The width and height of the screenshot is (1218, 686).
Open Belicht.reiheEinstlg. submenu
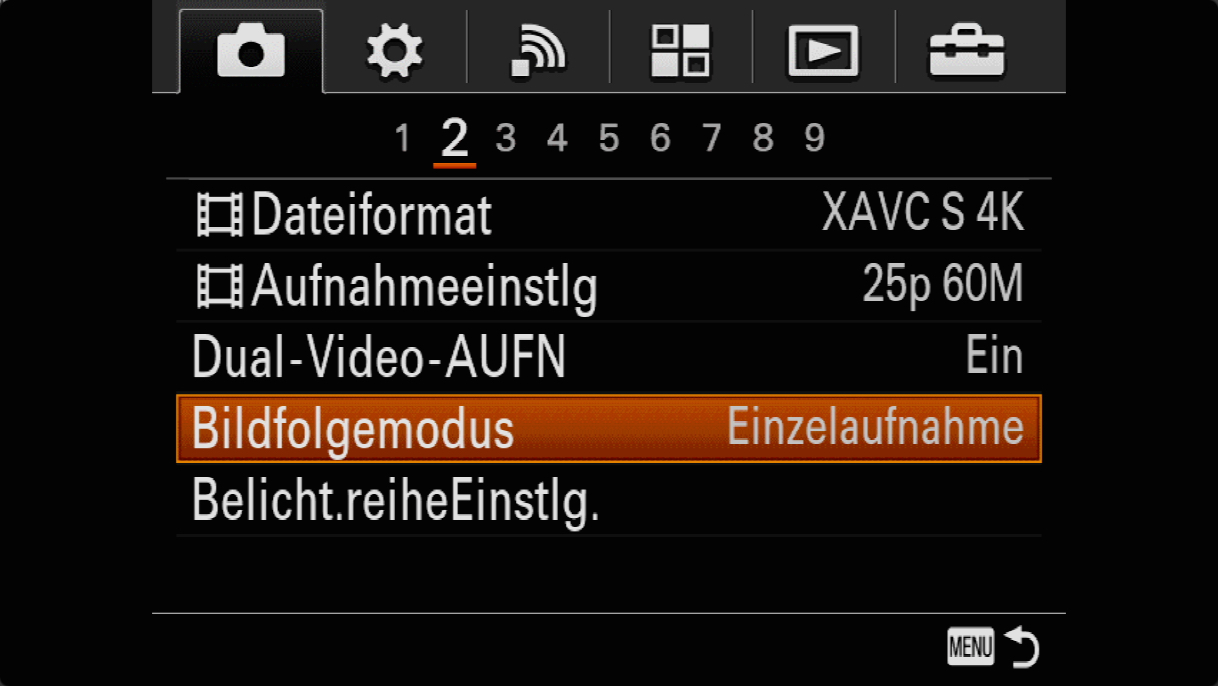[x=608, y=500]
